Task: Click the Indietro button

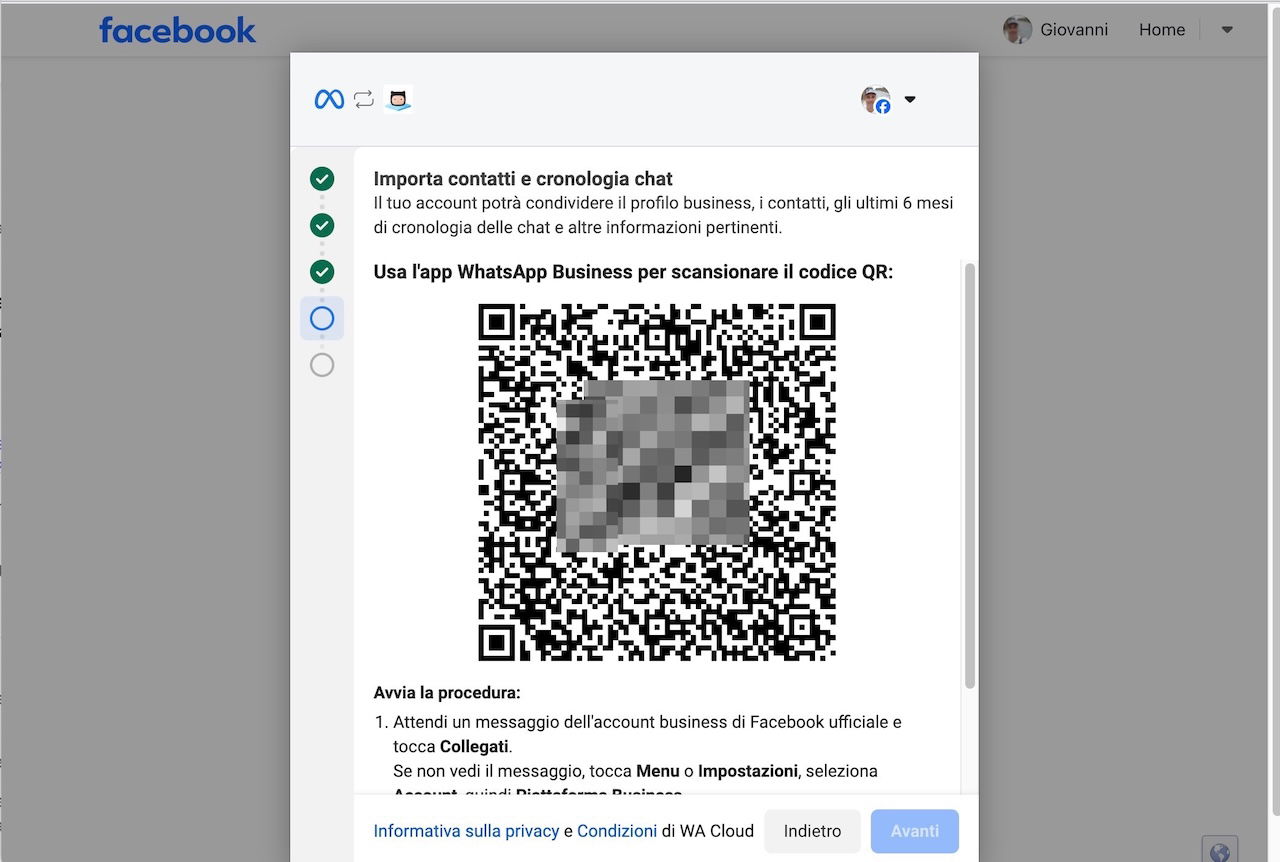Action: click(x=813, y=831)
